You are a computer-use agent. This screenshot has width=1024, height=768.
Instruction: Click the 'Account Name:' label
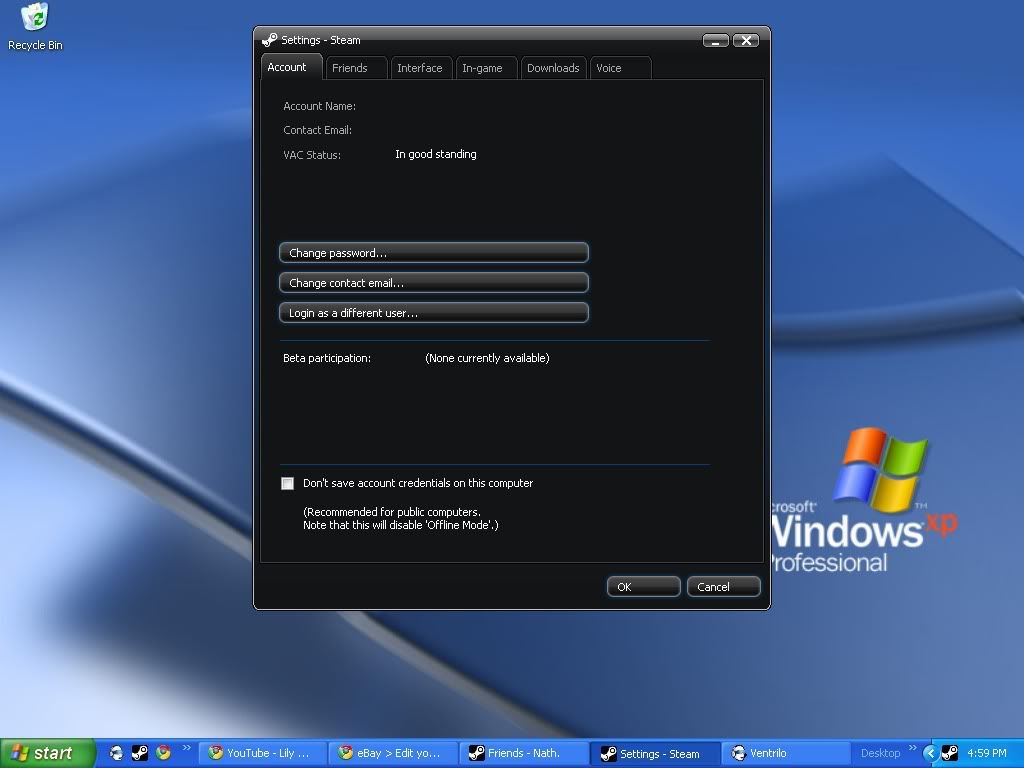click(x=319, y=106)
